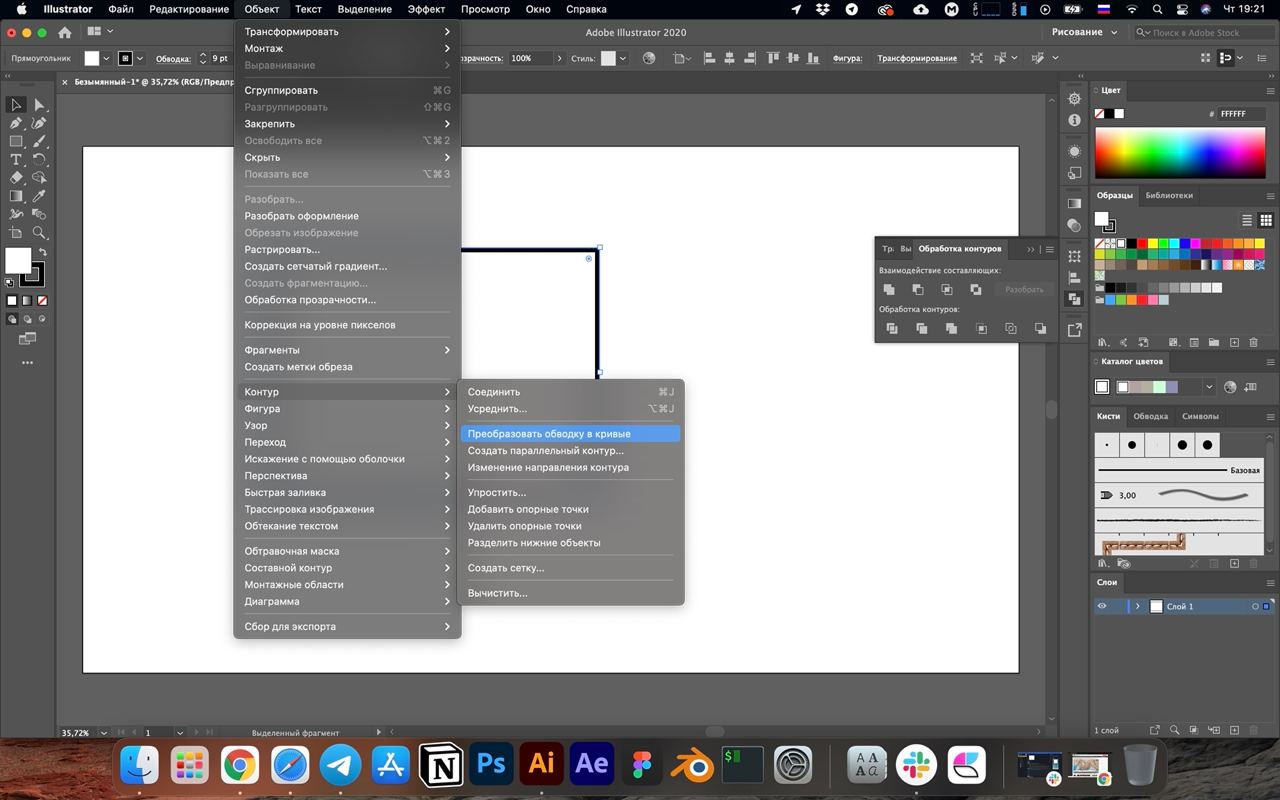Click the Change Screen Mode icon in the toolbox
1280x800 pixels.
[x=27, y=339]
